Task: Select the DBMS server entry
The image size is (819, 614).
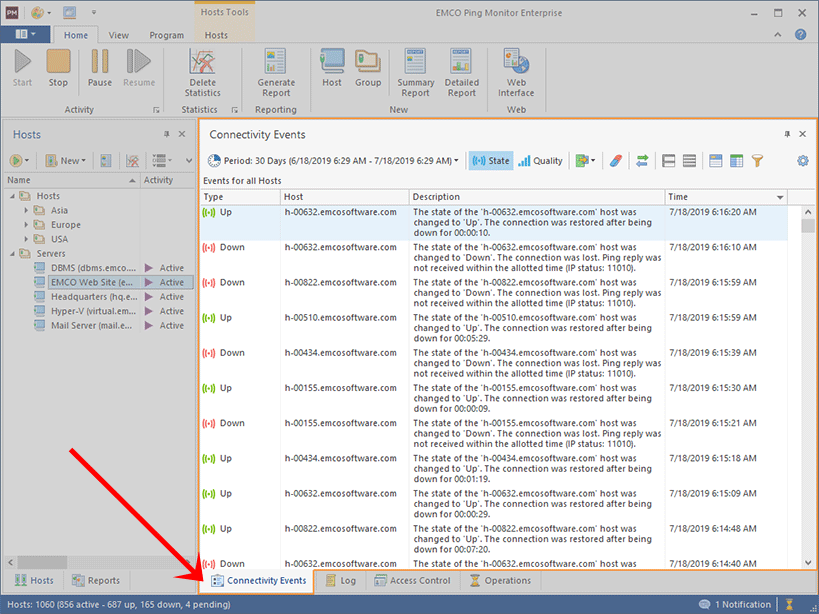Action: [93, 268]
